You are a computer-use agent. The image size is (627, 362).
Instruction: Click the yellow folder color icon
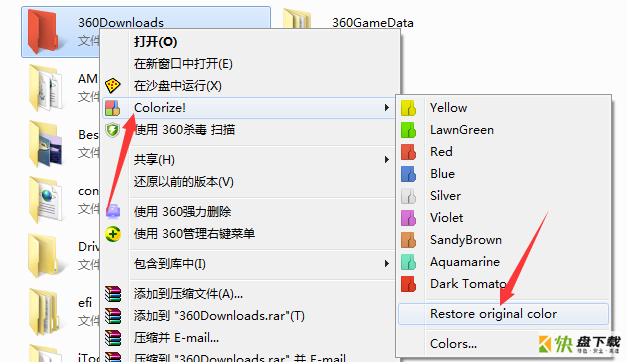click(x=409, y=108)
